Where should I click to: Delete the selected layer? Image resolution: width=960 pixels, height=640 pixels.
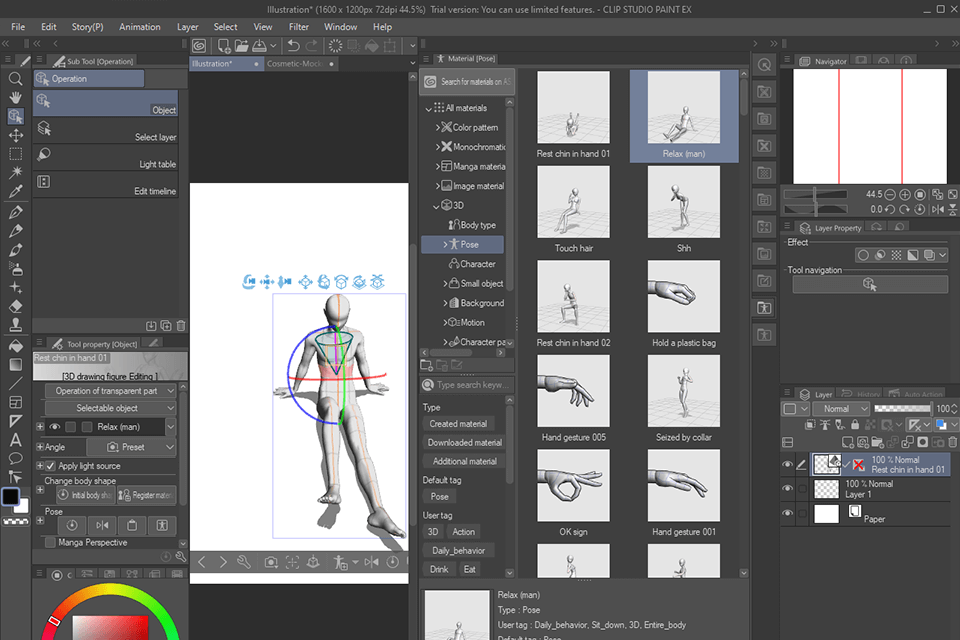(x=951, y=443)
